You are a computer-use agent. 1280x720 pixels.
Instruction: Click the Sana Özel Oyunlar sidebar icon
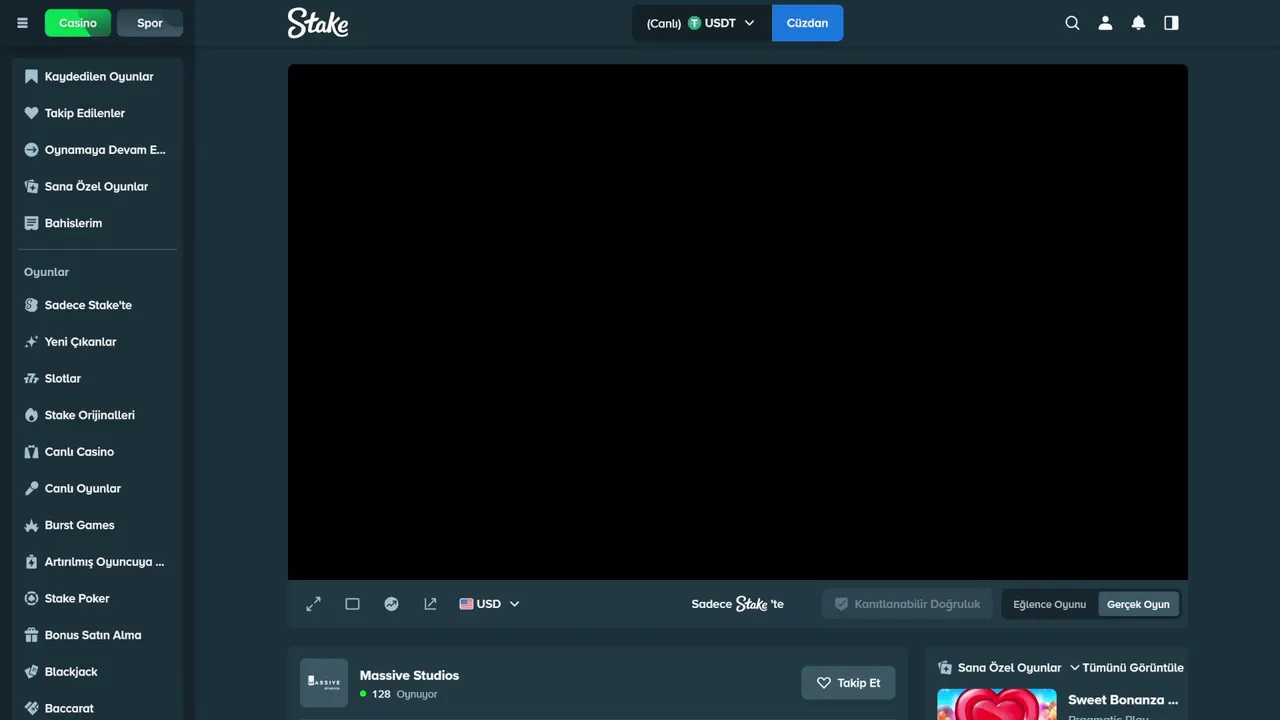tap(31, 186)
